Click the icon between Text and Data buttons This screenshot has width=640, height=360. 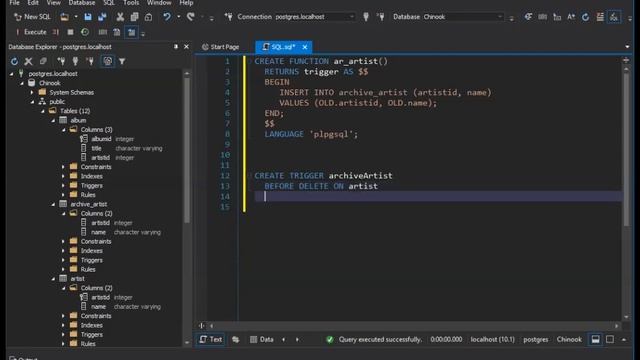coord(236,340)
